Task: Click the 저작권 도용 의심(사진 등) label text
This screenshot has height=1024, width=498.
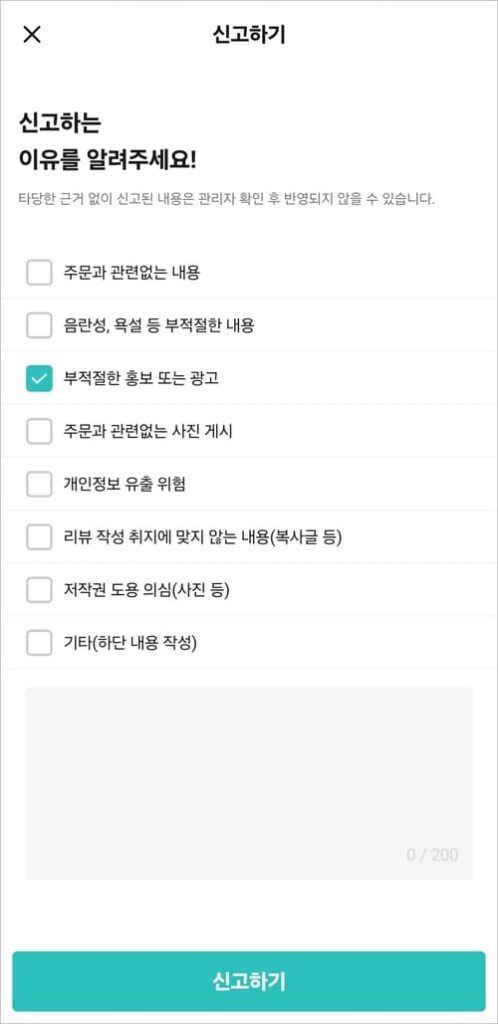Action: 146,590
